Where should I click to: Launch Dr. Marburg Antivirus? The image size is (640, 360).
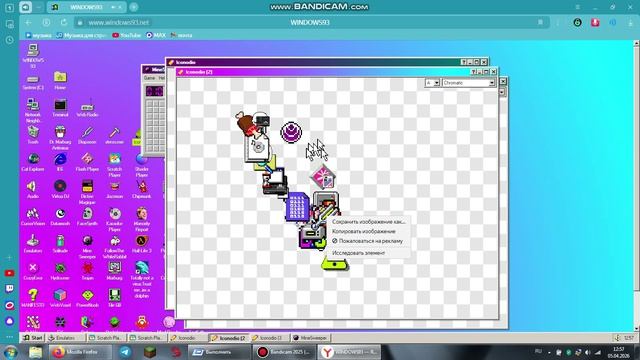60,138
